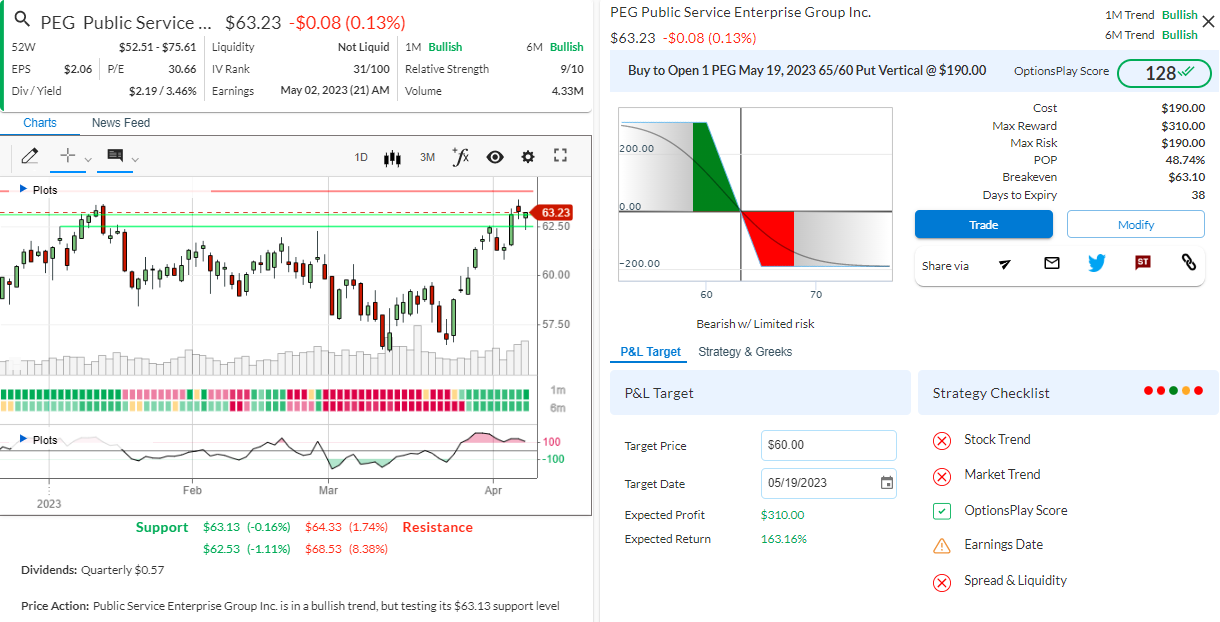Image resolution: width=1220 pixels, height=622 pixels.
Task: Add a study with the fx icon
Action: click(x=461, y=156)
